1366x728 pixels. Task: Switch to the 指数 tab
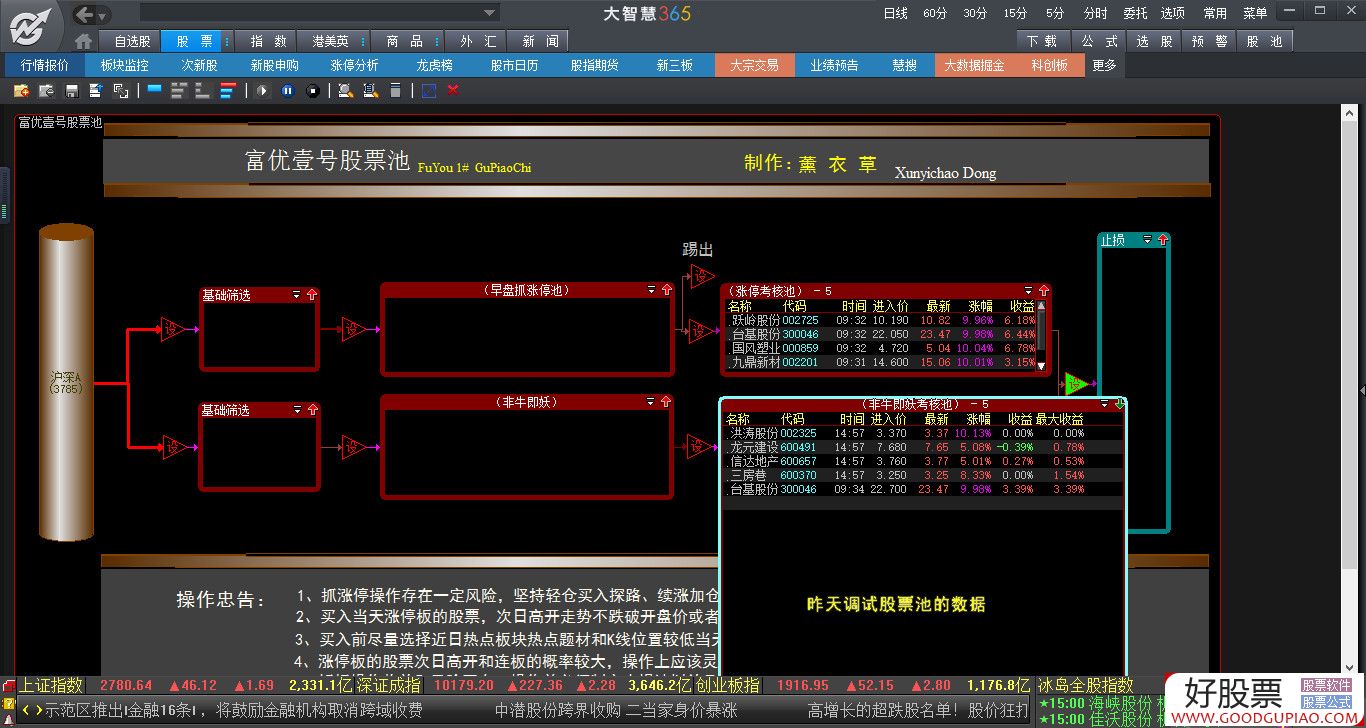(268, 41)
